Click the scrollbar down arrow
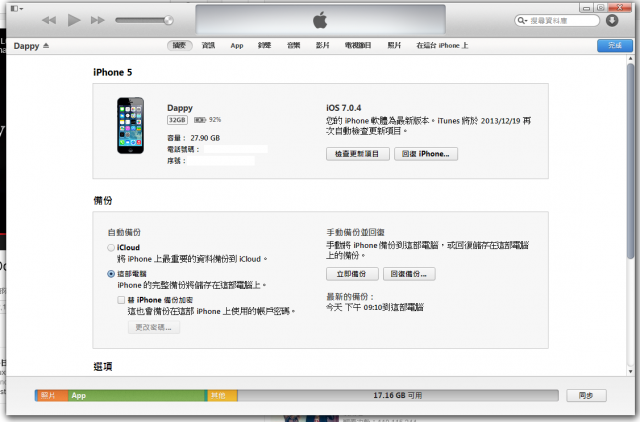640x422 pixels. (631, 372)
